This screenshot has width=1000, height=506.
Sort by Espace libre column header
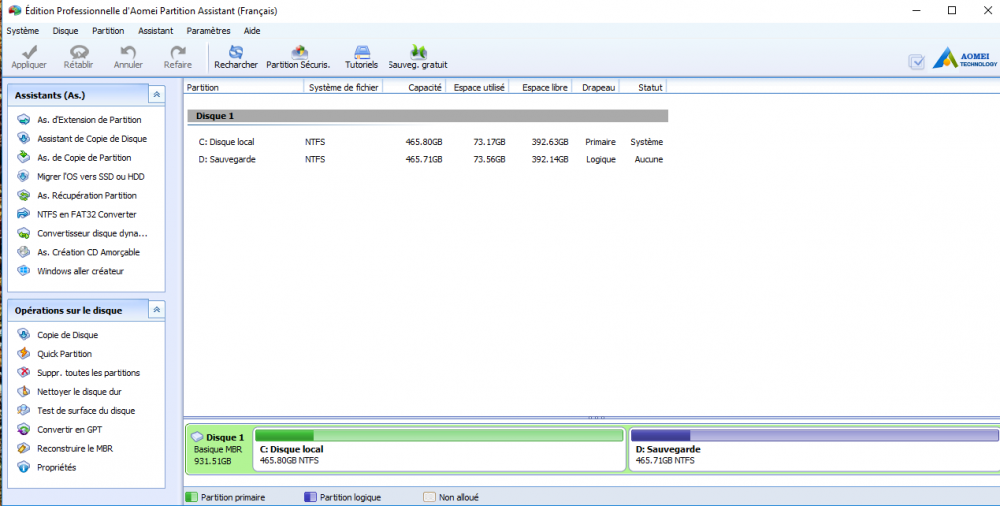(541, 87)
